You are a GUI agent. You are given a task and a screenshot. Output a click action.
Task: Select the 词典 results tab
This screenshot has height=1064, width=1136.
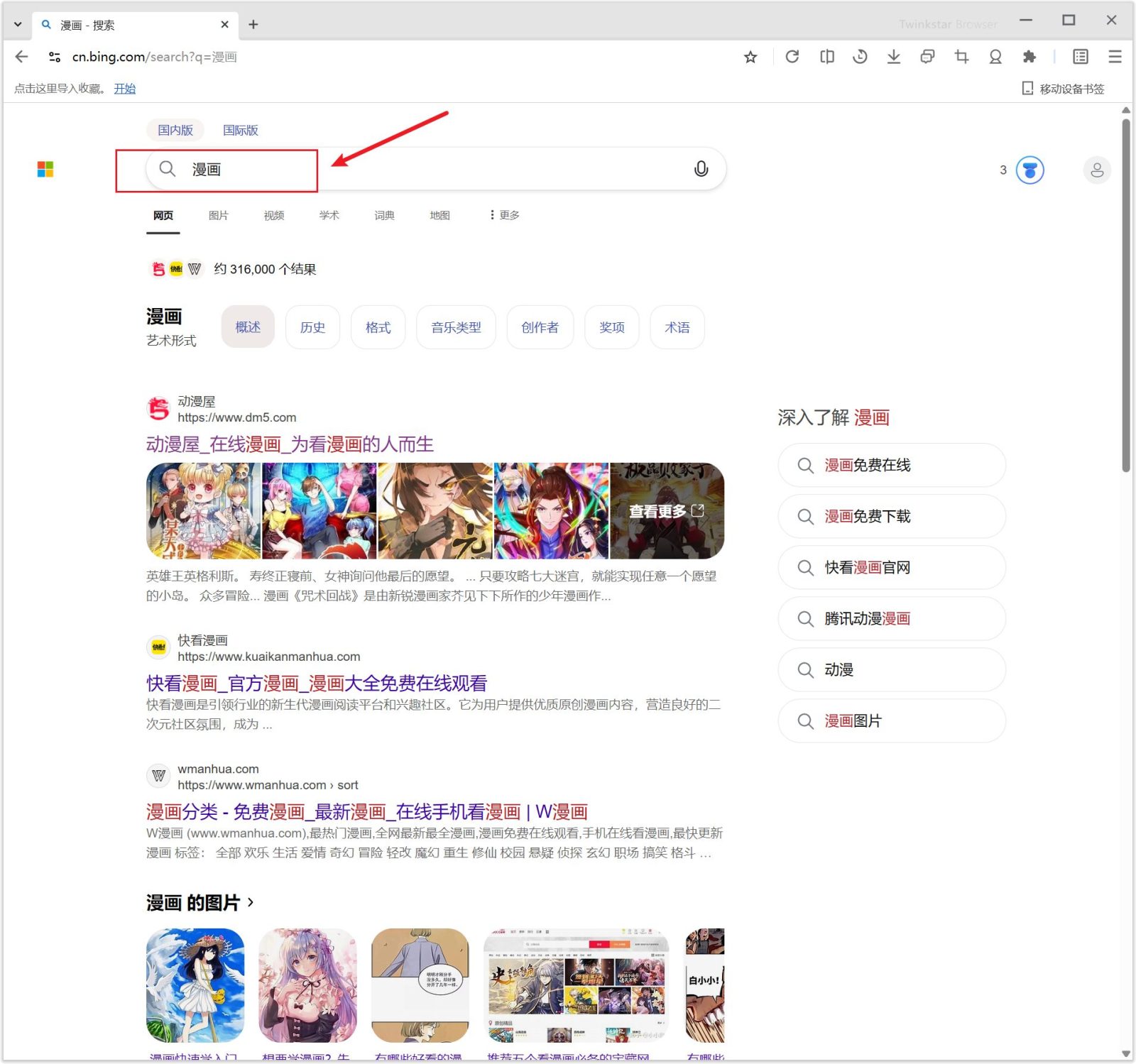[385, 215]
